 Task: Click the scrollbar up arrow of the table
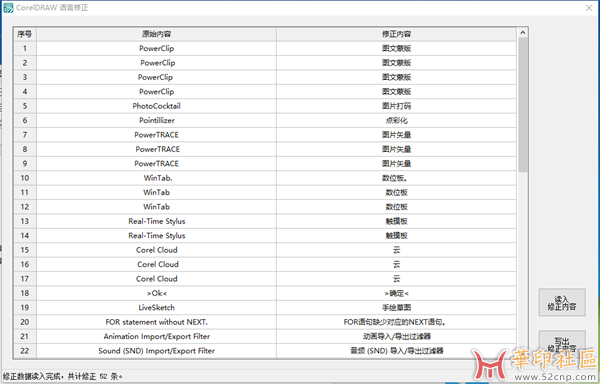tap(523, 33)
